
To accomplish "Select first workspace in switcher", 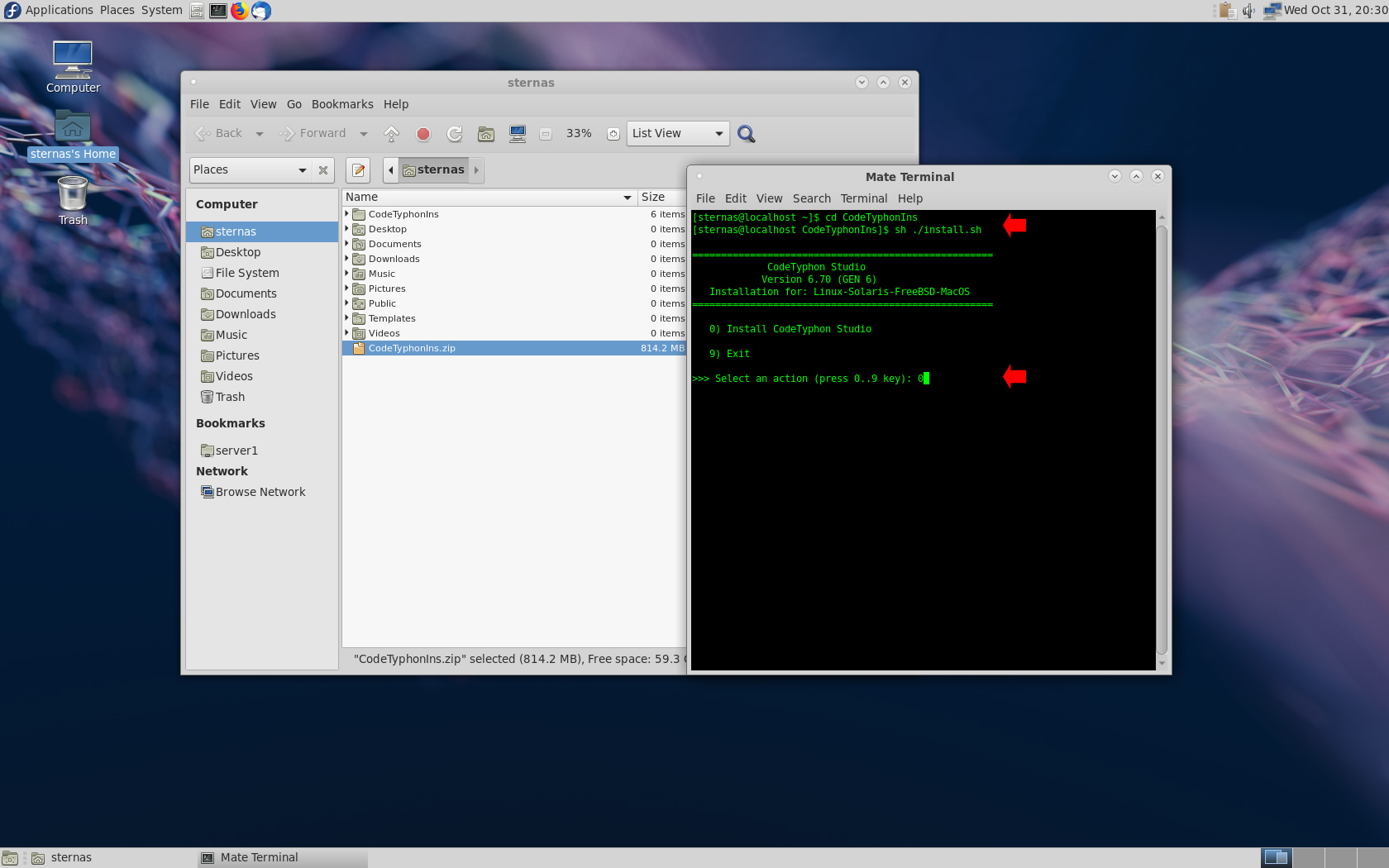I will [x=1277, y=858].
